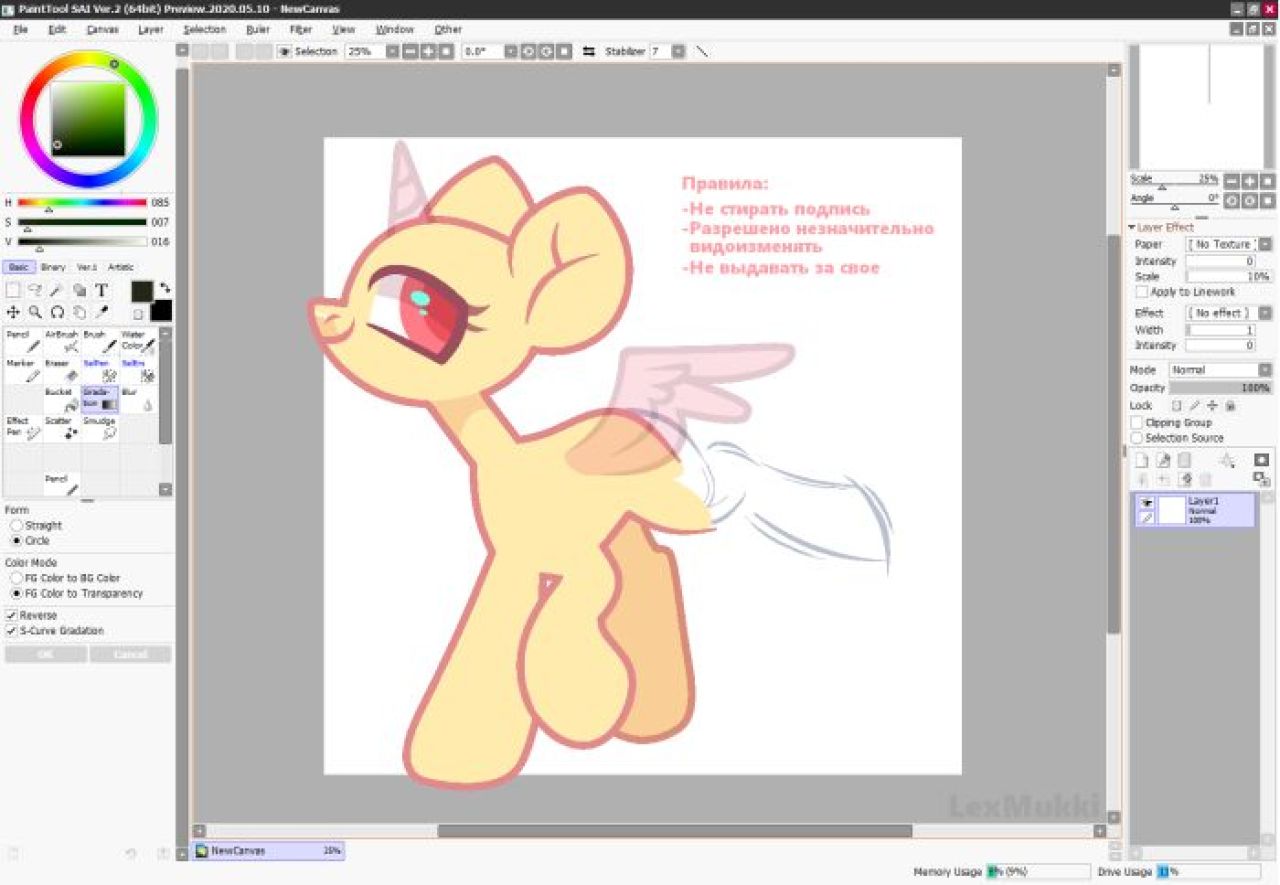
Task: Switch to the Artistic brush tab
Action: (x=121, y=267)
